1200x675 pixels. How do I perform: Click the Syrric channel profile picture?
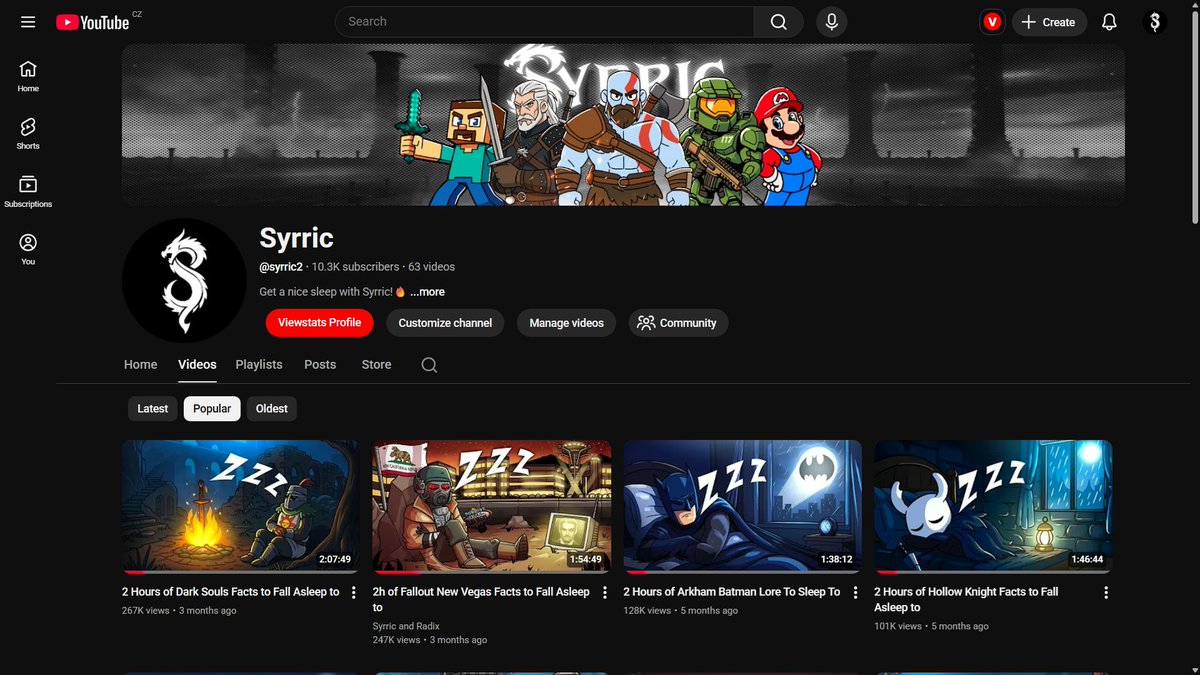coord(184,281)
